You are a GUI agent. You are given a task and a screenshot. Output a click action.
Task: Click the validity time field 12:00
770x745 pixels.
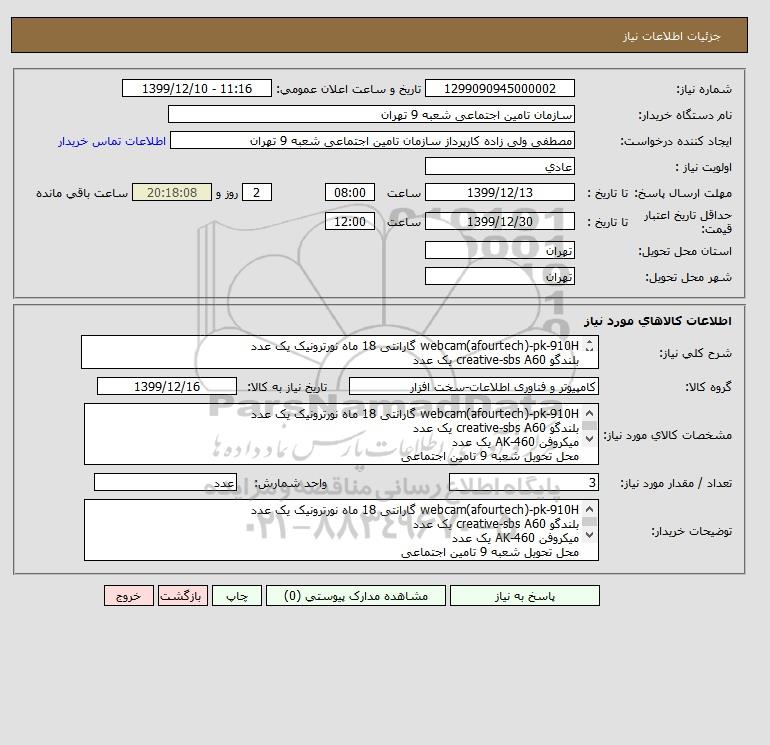tap(350, 221)
